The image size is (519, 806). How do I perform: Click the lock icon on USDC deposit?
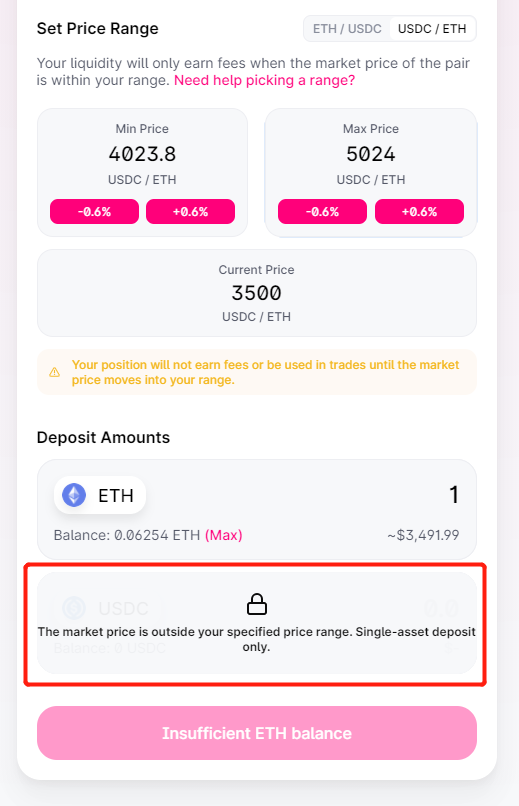(257, 604)
